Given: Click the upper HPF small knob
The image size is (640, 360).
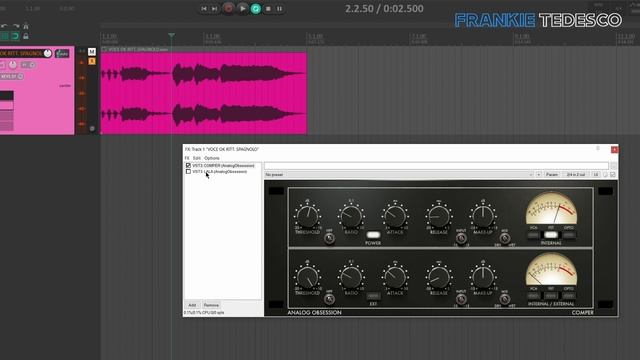Looking at the screenshot, I should pos(329,238).
